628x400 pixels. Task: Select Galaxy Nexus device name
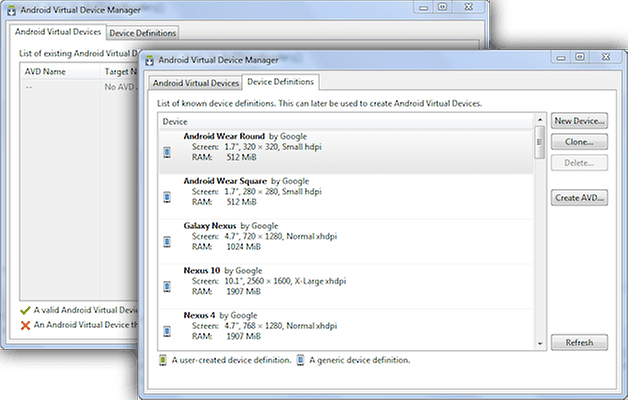coord(210,226)
